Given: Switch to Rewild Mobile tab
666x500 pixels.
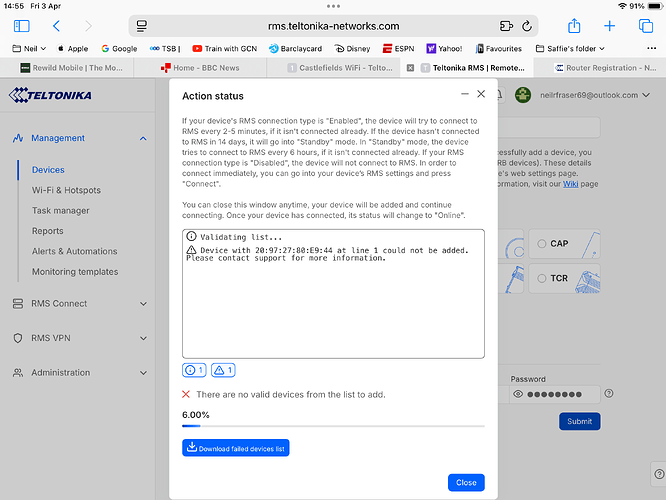Looking at the screenshot, I should [71, 68].
